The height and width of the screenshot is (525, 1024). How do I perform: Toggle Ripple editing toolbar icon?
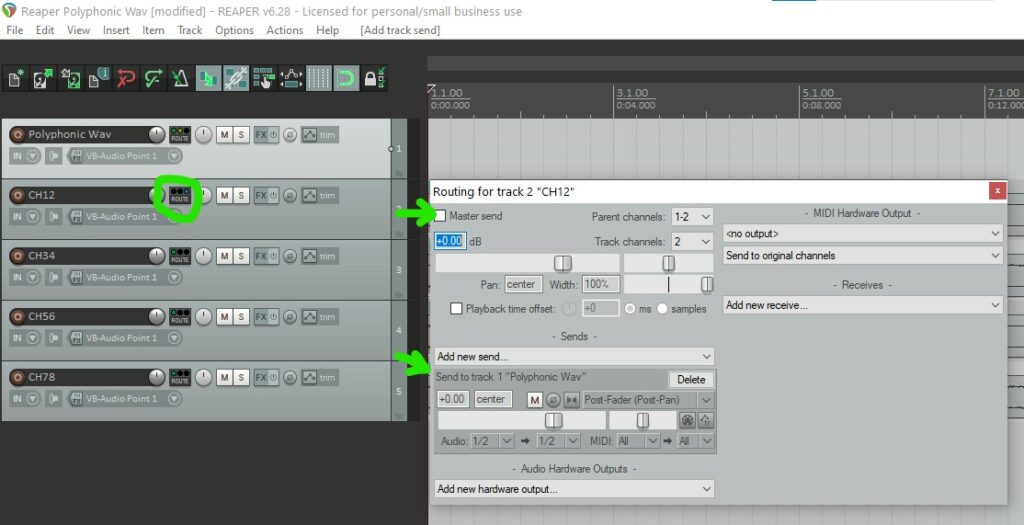[x=264, y=79]
